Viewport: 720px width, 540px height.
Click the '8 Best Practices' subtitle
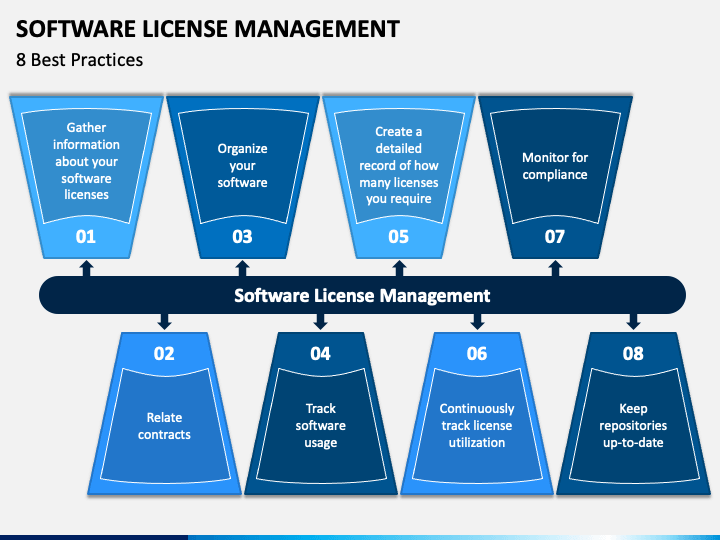[79, 60]
